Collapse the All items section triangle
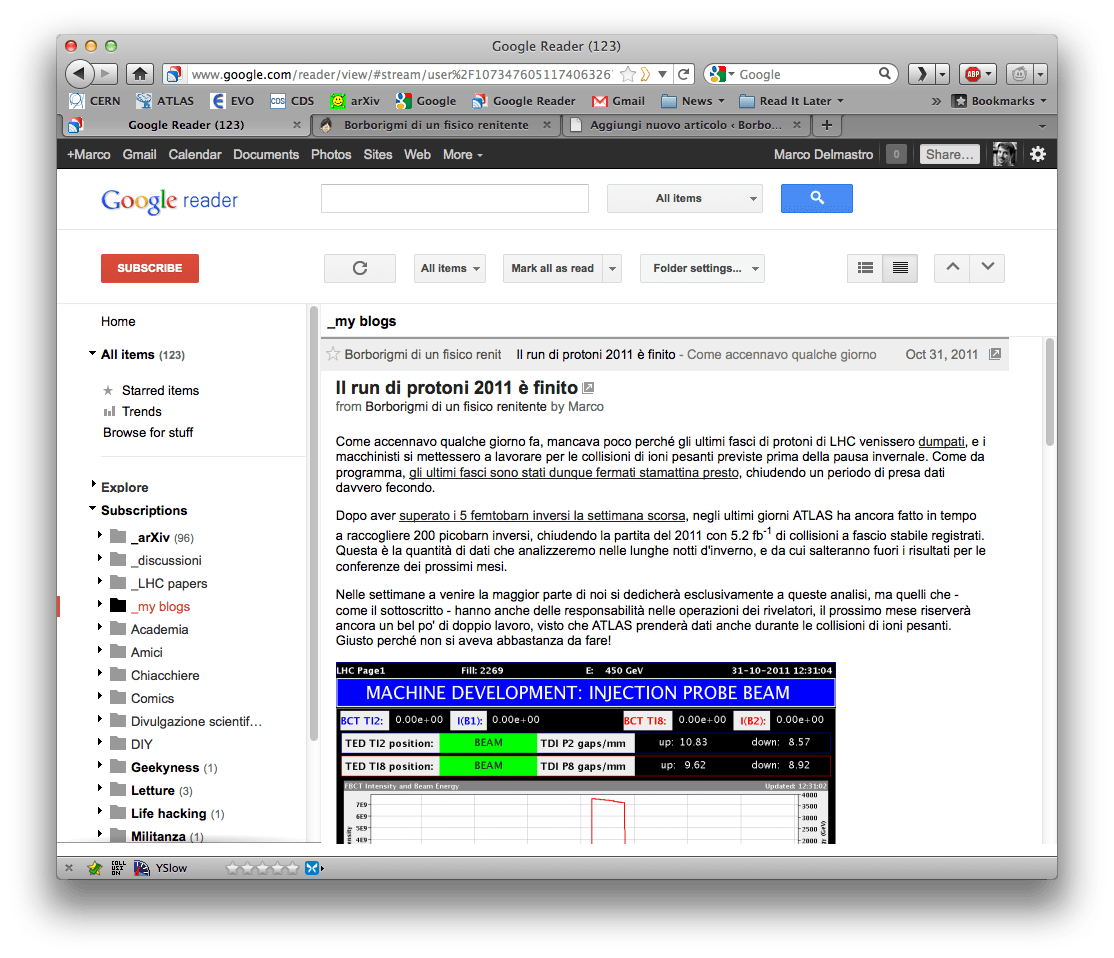 92,353
